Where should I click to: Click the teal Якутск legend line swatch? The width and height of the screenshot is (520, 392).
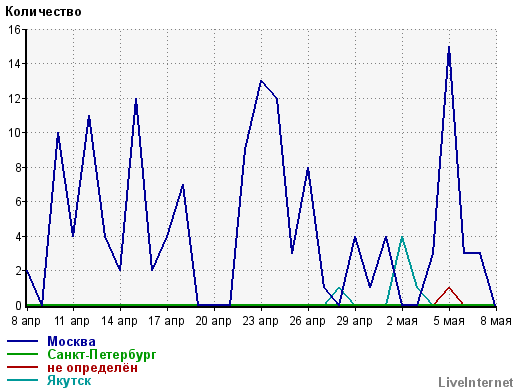tap(23, 380)
